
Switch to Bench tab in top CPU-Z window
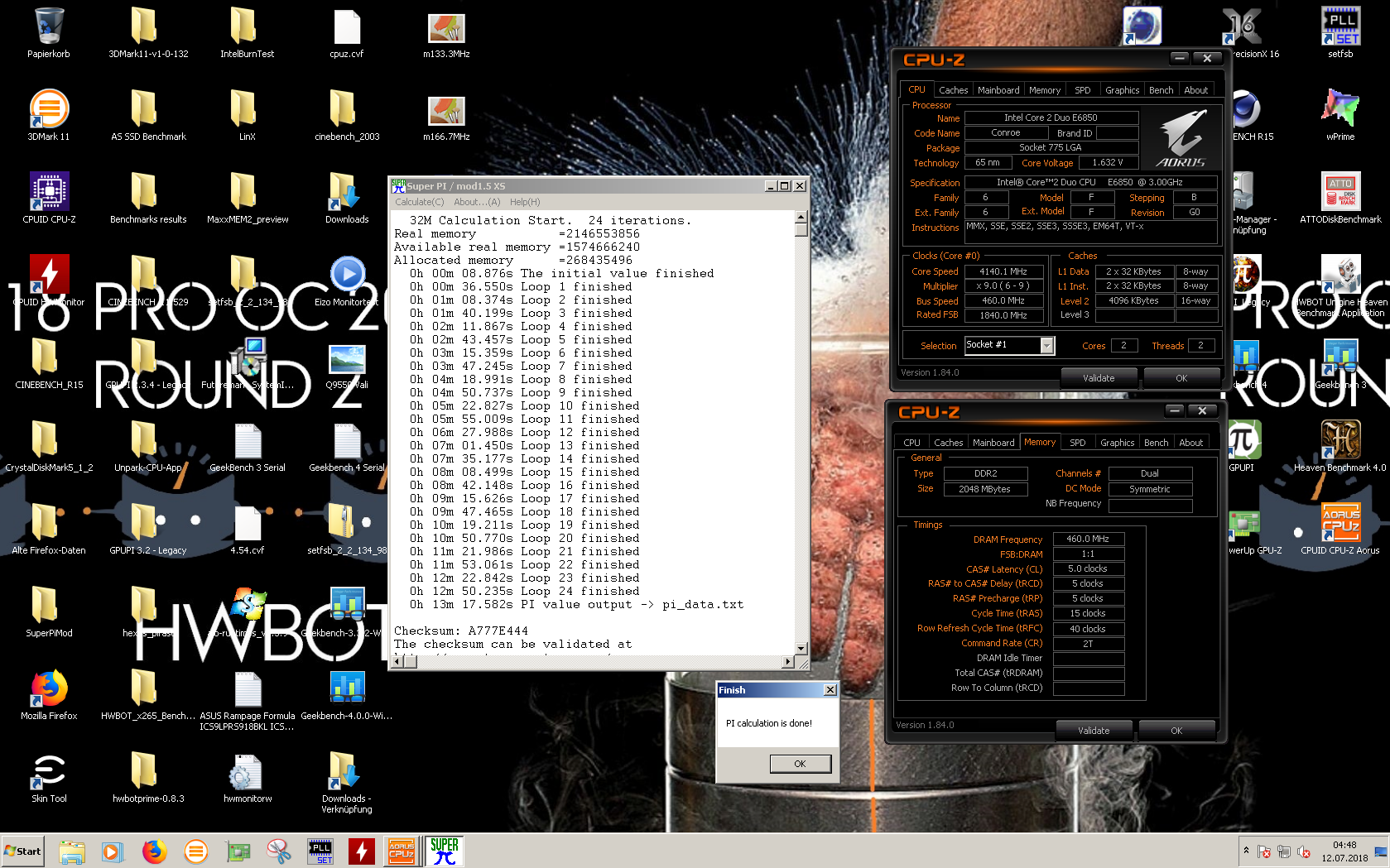click(1161, 90)
